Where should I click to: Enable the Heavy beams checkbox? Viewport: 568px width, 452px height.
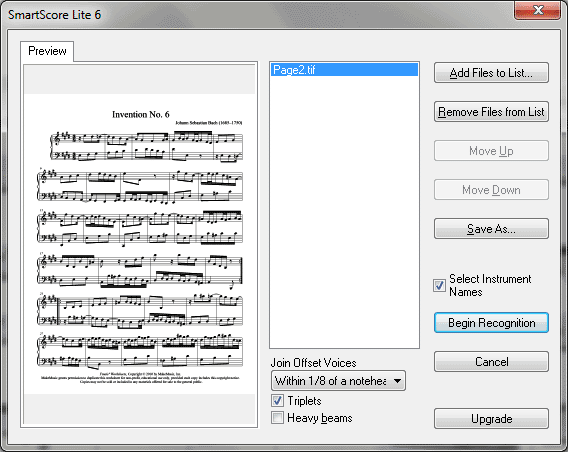coord(277,418)
